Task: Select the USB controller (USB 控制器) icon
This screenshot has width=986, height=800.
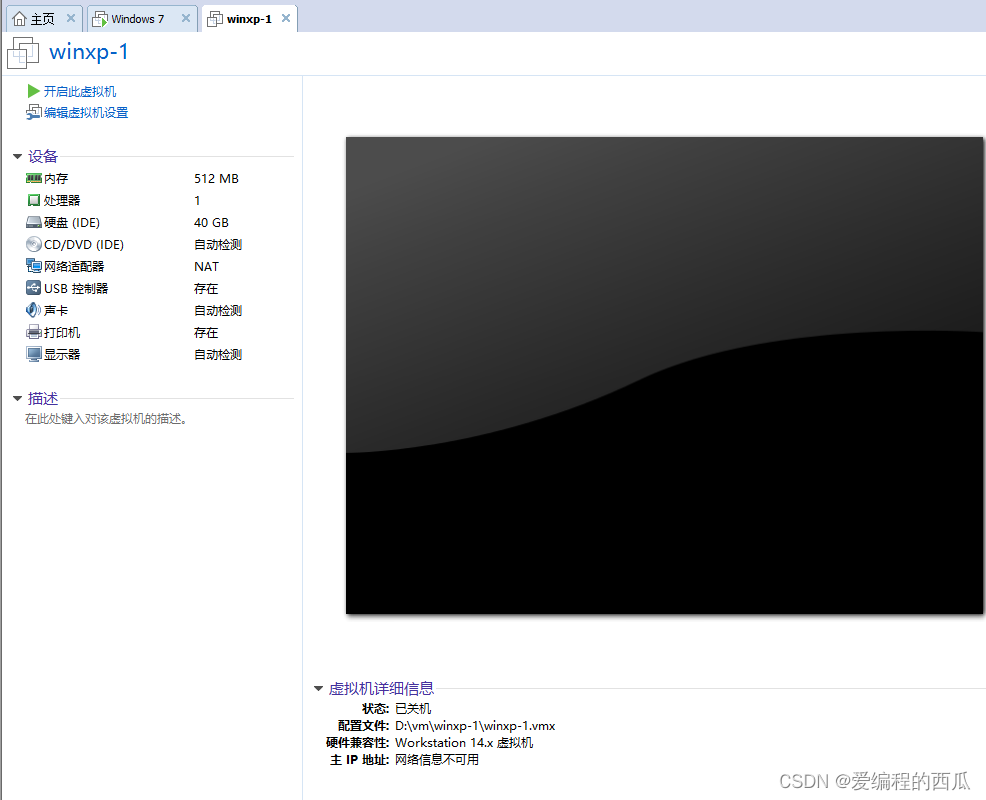Action: point(34,288)
